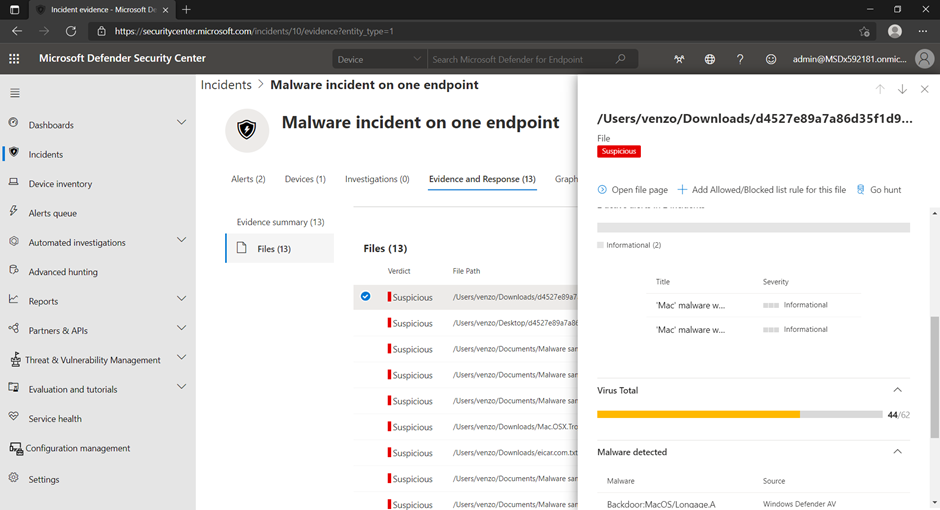Expand Evaluation and tutorials chevron
The height and width of the screenshot is (510, 940).
(x=181, y=387)
